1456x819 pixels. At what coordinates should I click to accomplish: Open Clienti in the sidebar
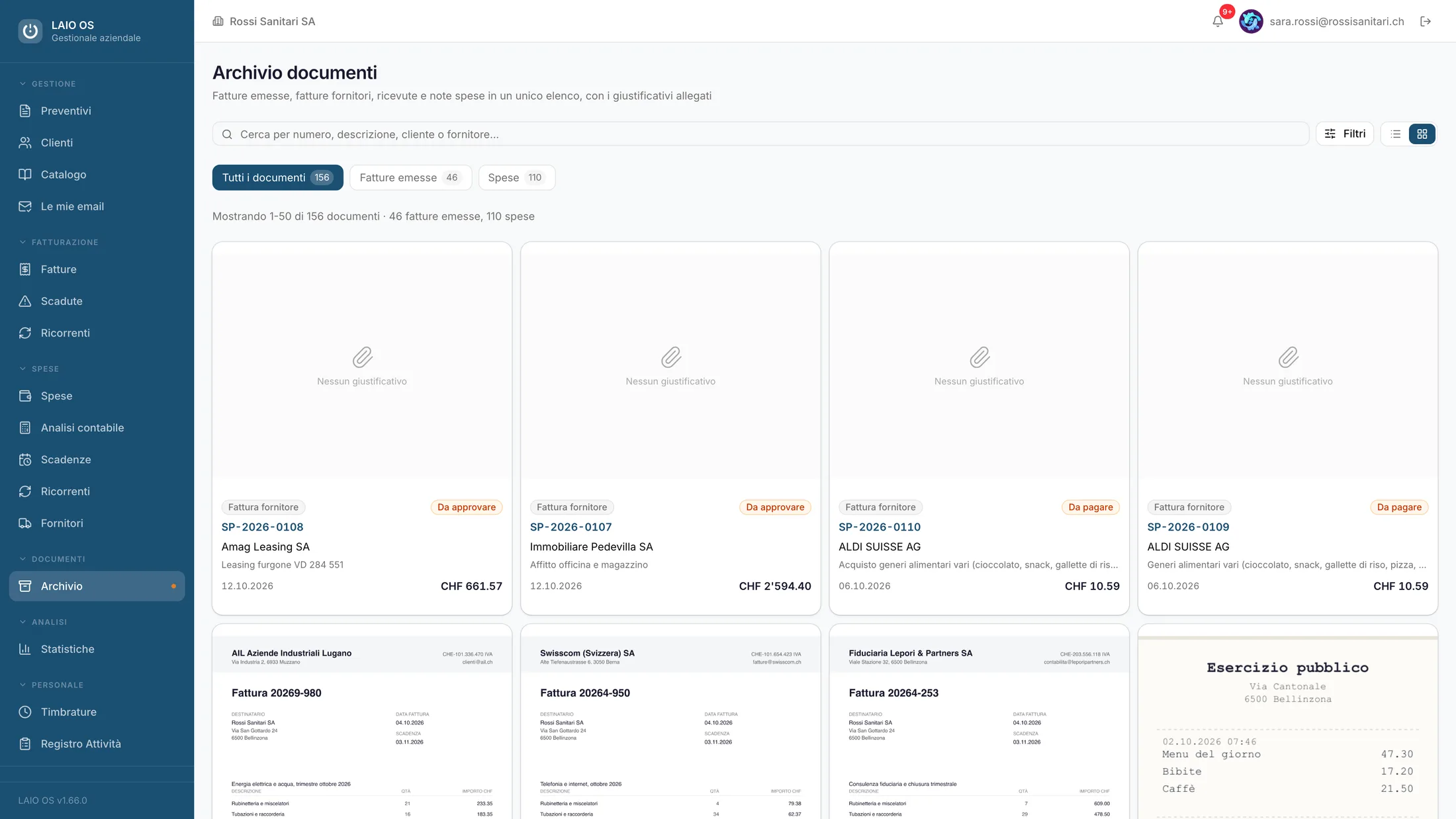point(97,142)
